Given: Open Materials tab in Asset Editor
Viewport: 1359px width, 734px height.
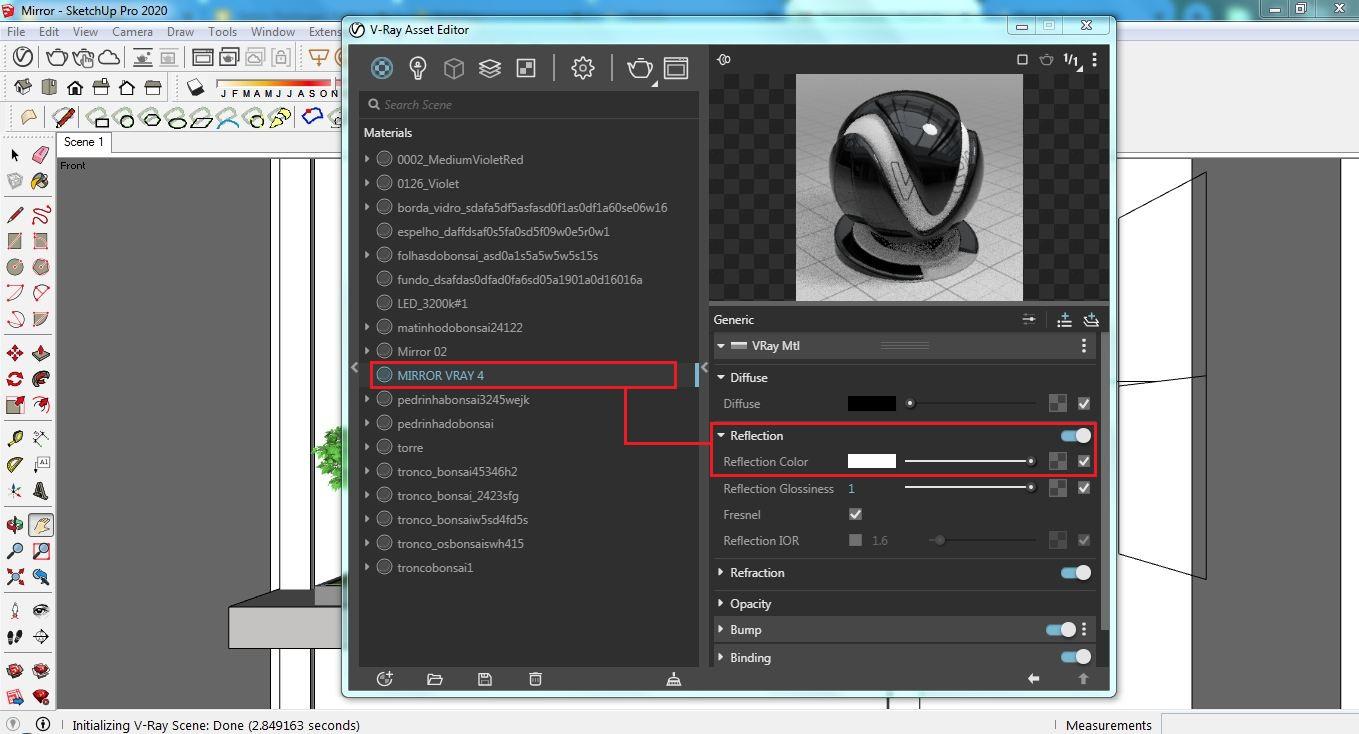Looking at the screenshot, I should click(x=382, y=67).
